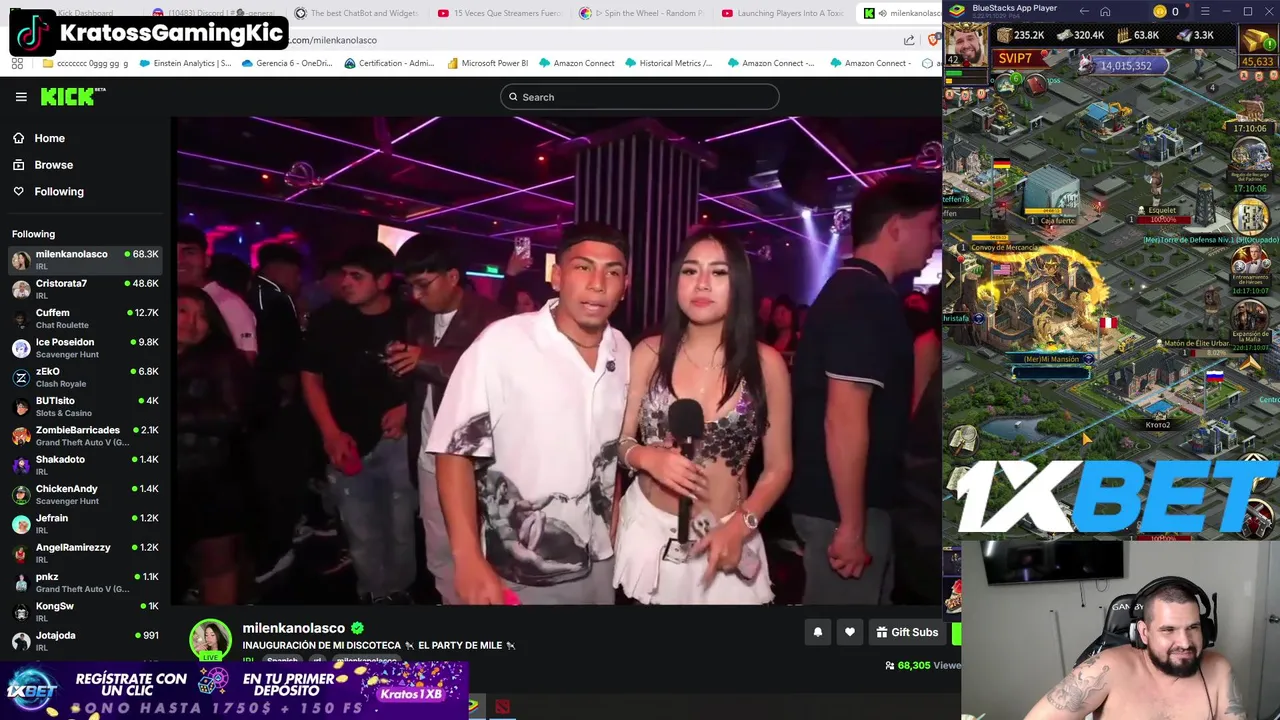Switch to The best ChatBot tab
Screen dimensions: 1280x720
pyautogui.click(x=356, y=13)
